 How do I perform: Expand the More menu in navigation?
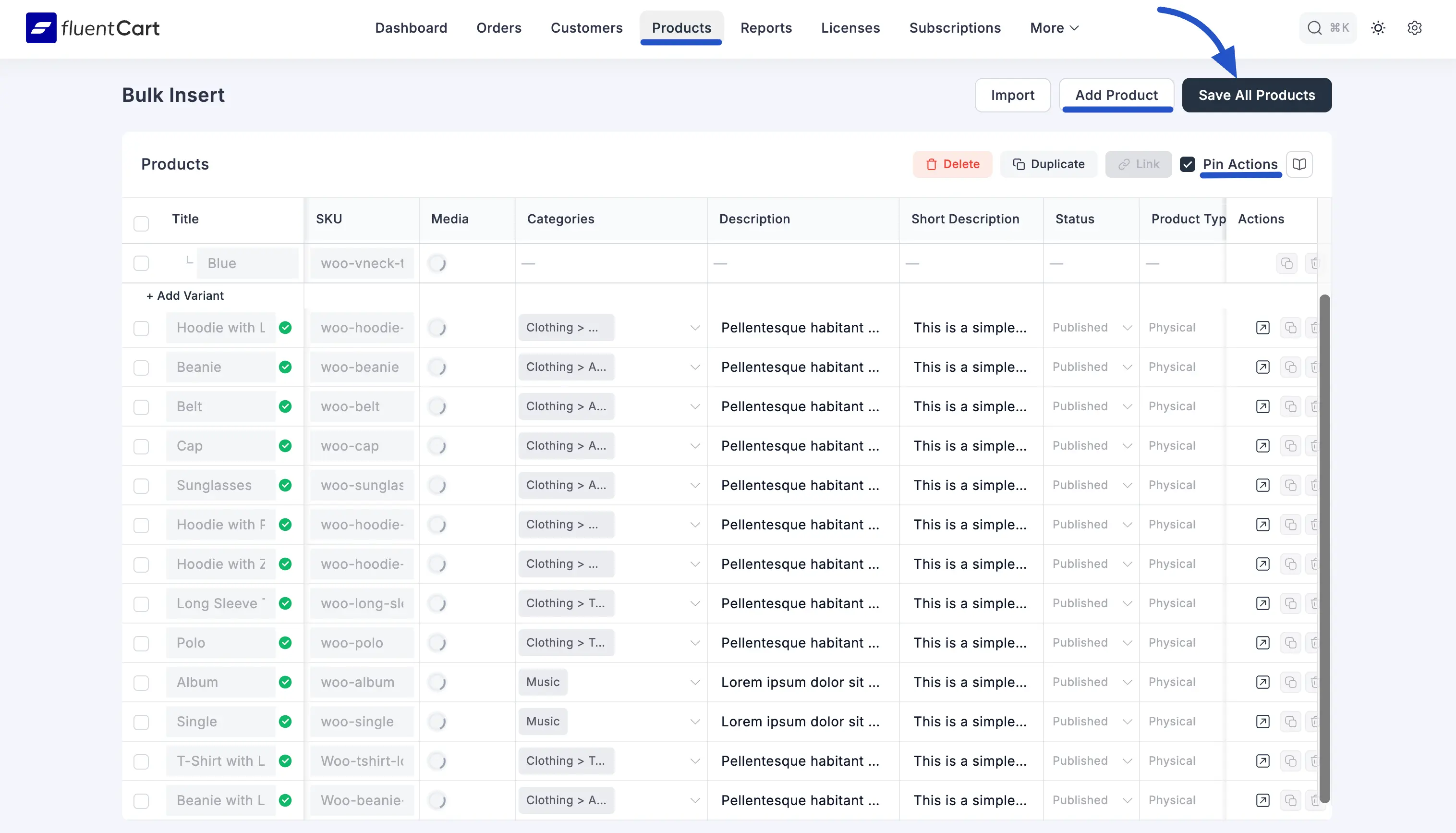coord(1054,27)
